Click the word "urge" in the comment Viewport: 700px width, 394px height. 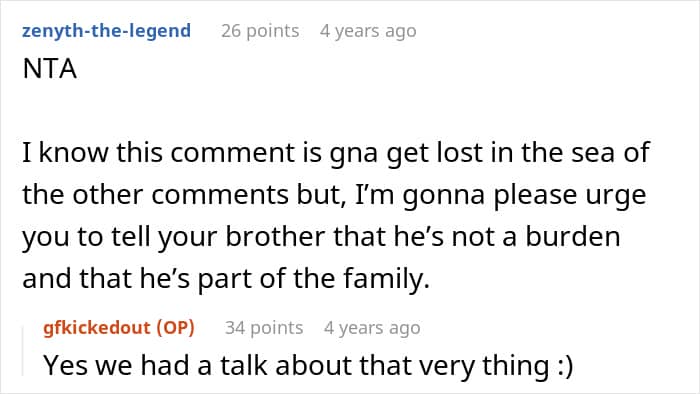(x=617, y=195)
